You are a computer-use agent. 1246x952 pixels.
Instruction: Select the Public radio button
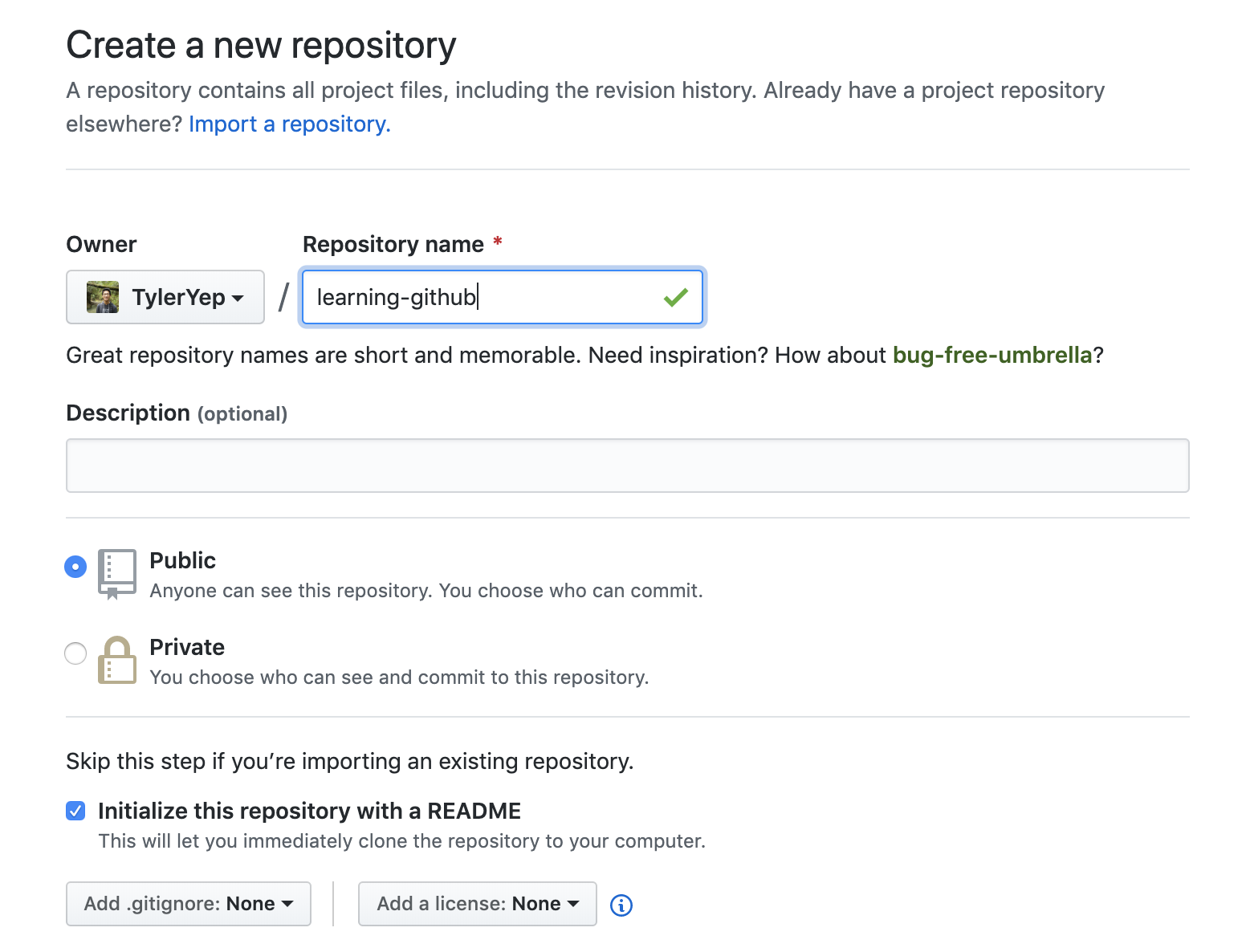[x=75, y=567]
